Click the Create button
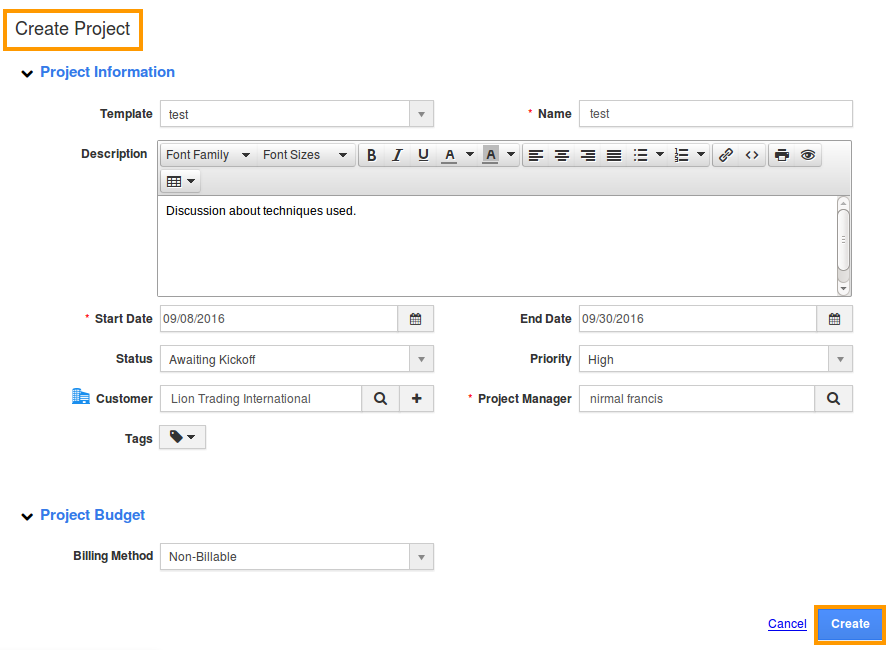This screenshot has height=650, width=890. (850, 624)
